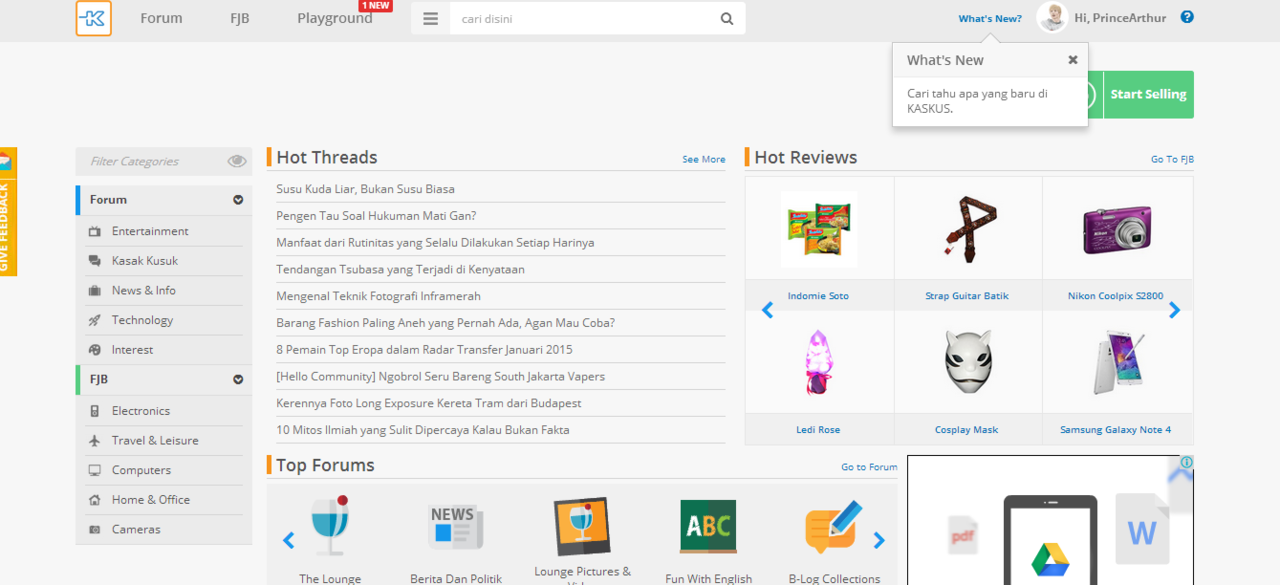Click the Kaskus logo icon

pos(93,18)
